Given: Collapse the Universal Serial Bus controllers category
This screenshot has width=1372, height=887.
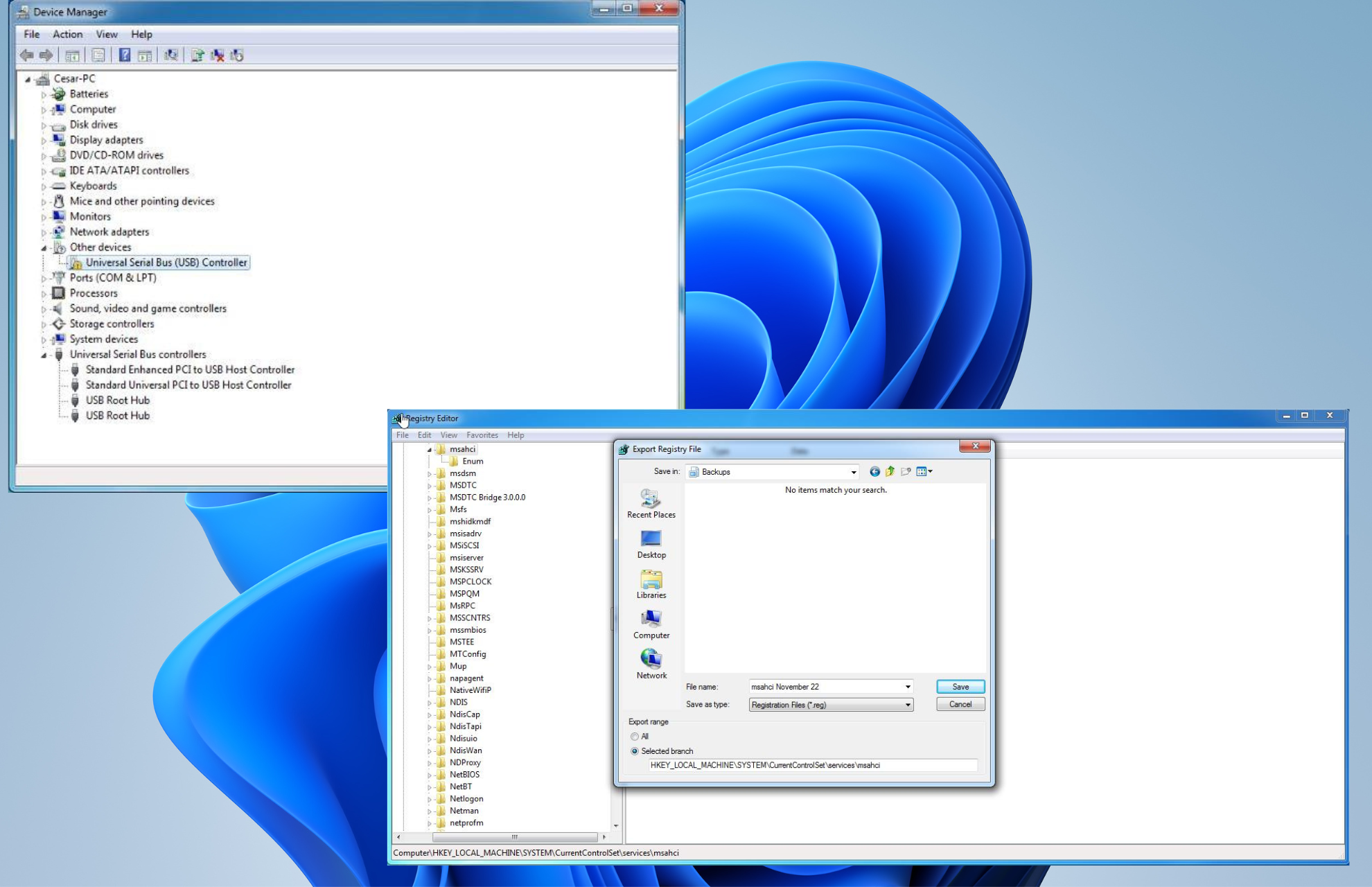Looking at the screenshot, I should pos(44,355).
